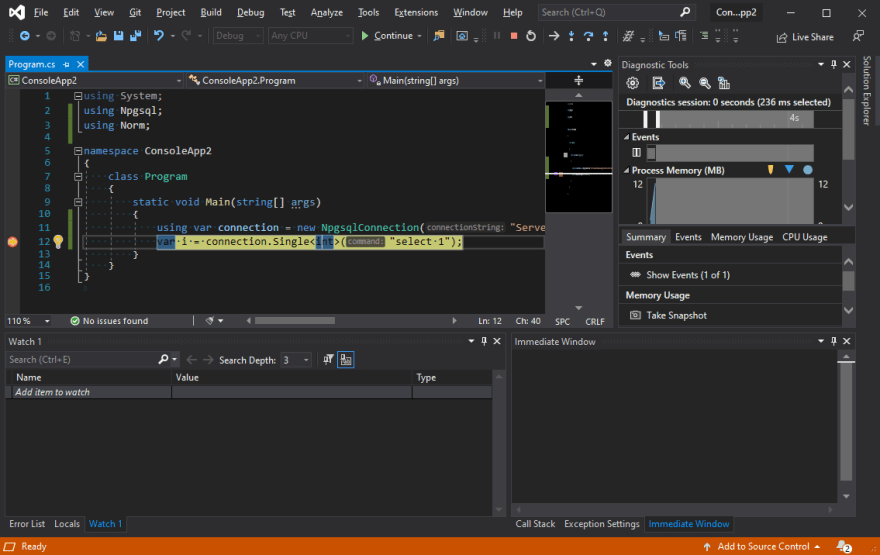Switch to the CPU Usage tab
The height and width of the screenshot is (555, 880).
tap(804, 237)
